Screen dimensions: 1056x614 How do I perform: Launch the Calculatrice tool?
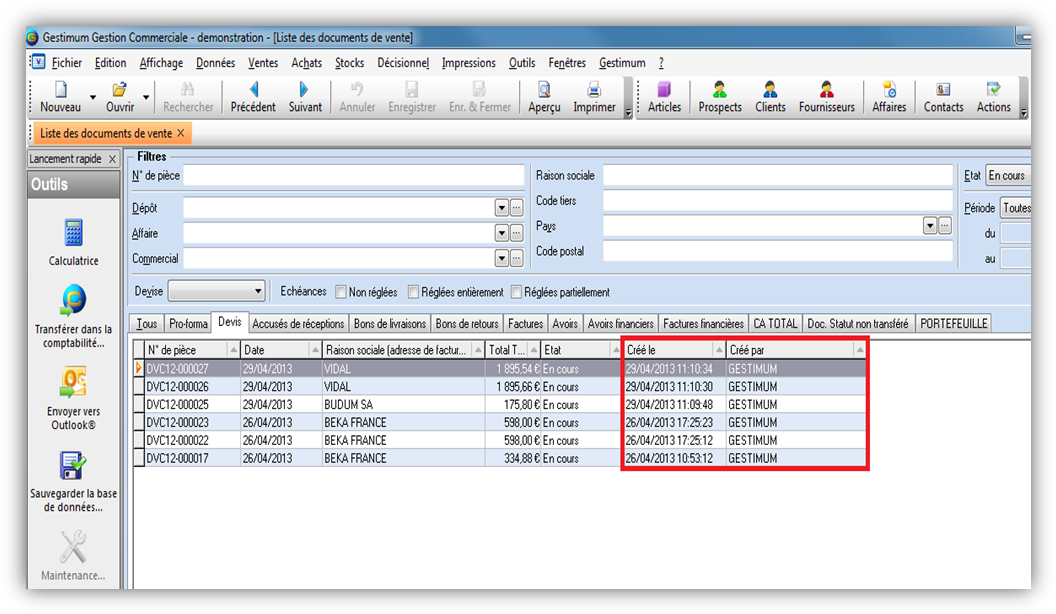click(73, 233)
